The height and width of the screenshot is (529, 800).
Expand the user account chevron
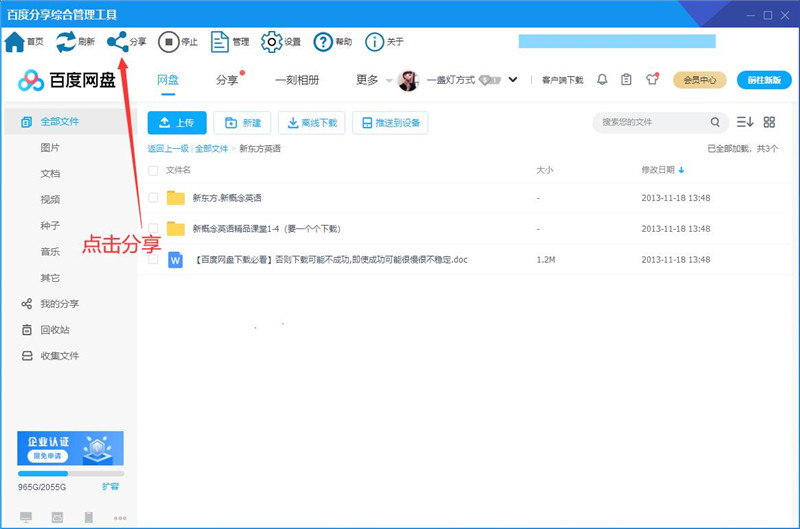click(x=513, y=80)
